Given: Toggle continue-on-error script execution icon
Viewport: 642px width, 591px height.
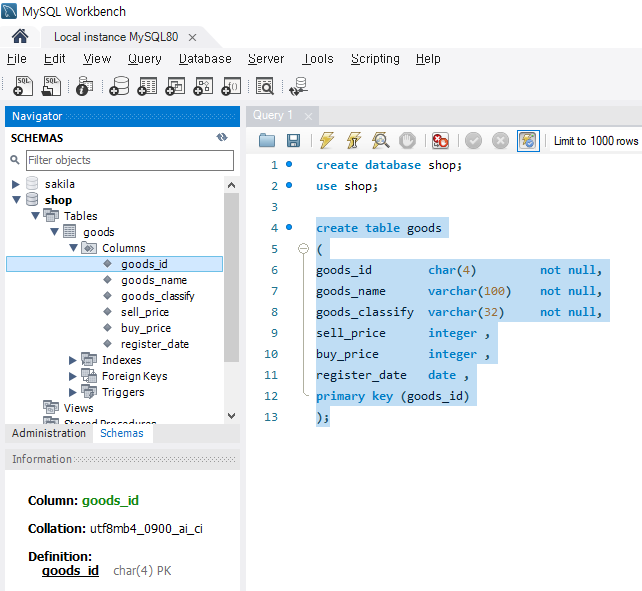Looking at the screenshot, I should pyautogui.click(x=441, y=140).
